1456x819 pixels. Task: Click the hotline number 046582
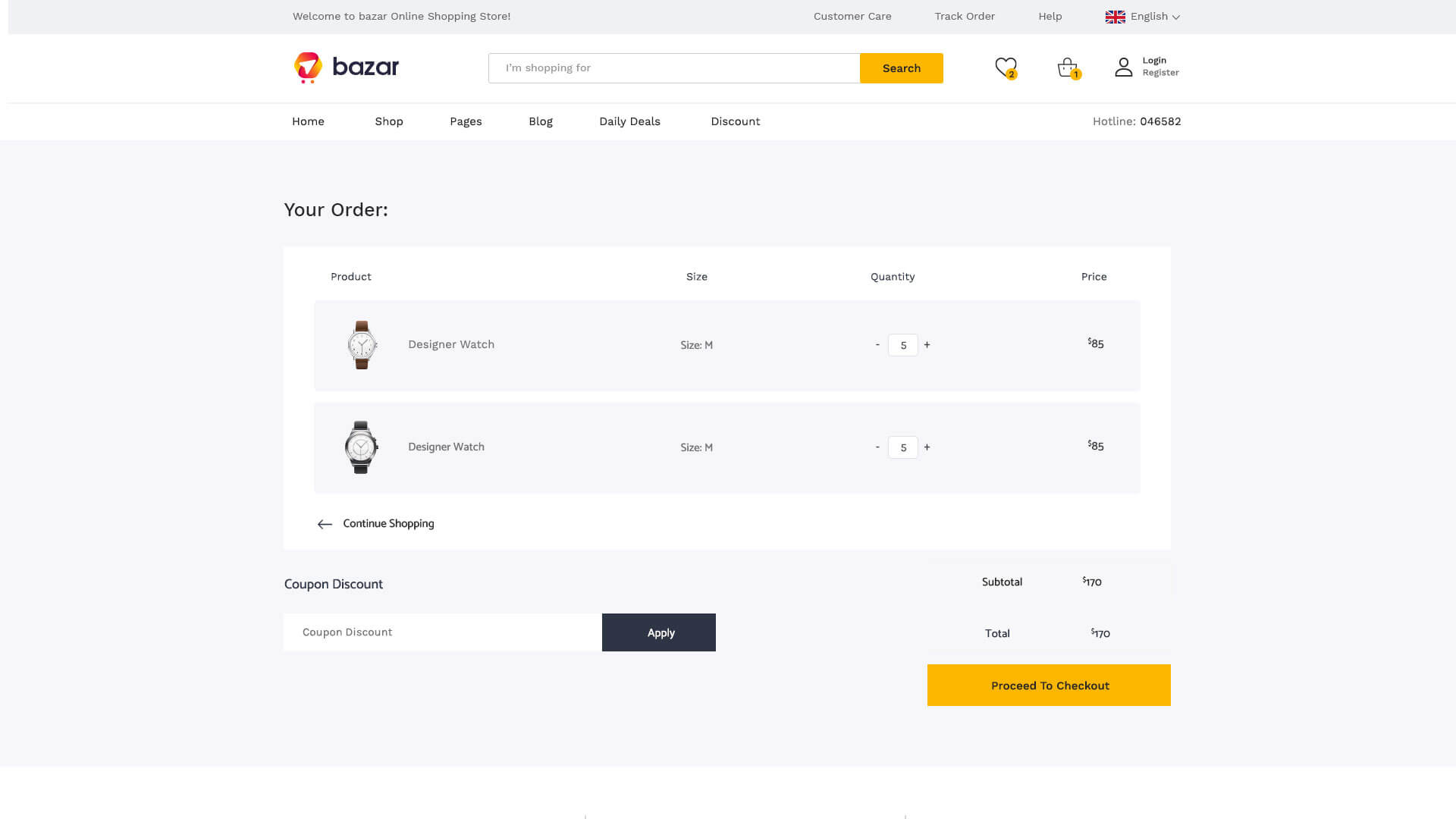[x=1160, y=121]
